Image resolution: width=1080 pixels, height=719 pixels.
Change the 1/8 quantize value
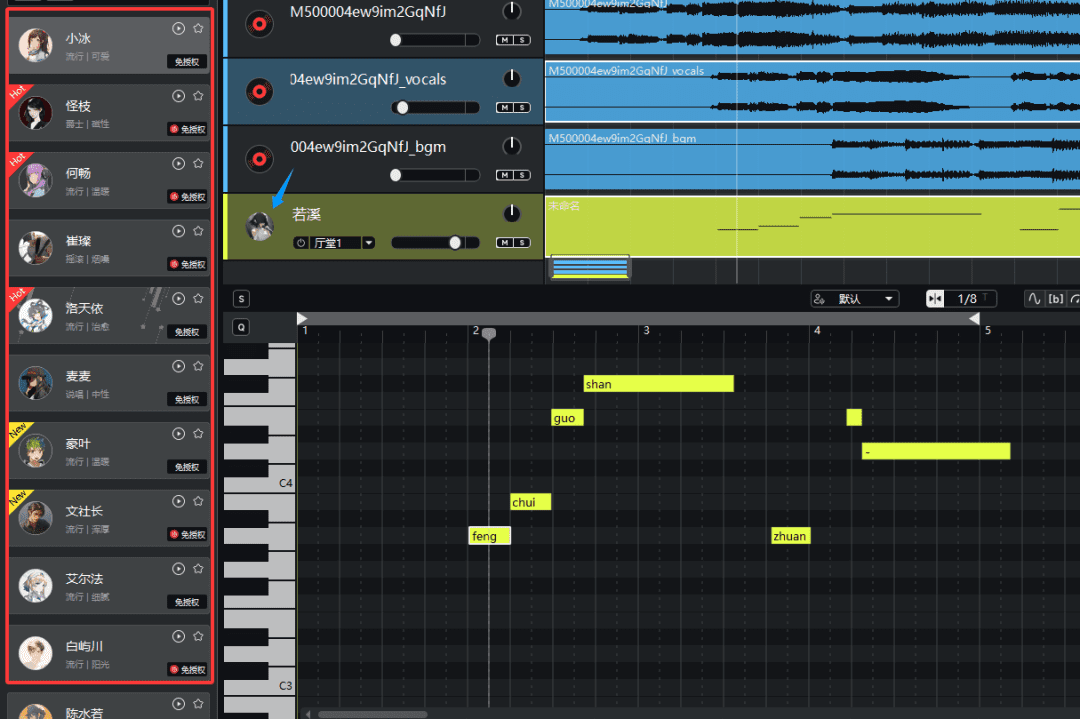[x=967, y=298]
